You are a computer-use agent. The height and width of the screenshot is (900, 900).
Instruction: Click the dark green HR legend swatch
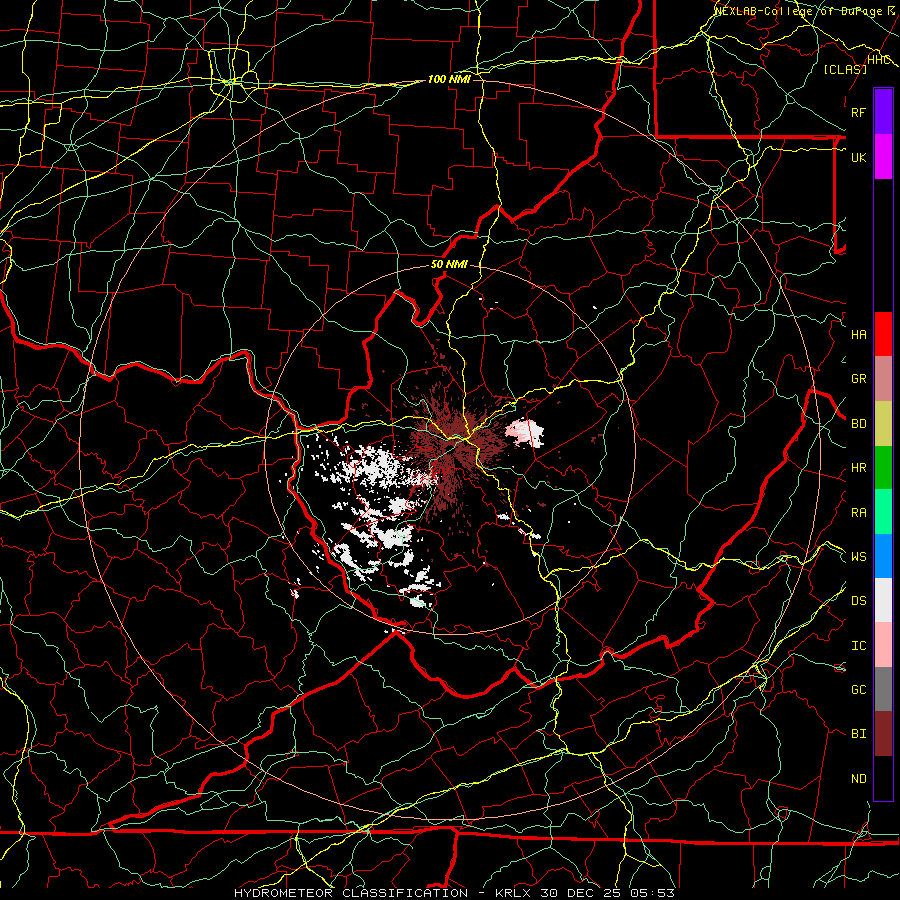pyautogui.click(x=883, y=468)
